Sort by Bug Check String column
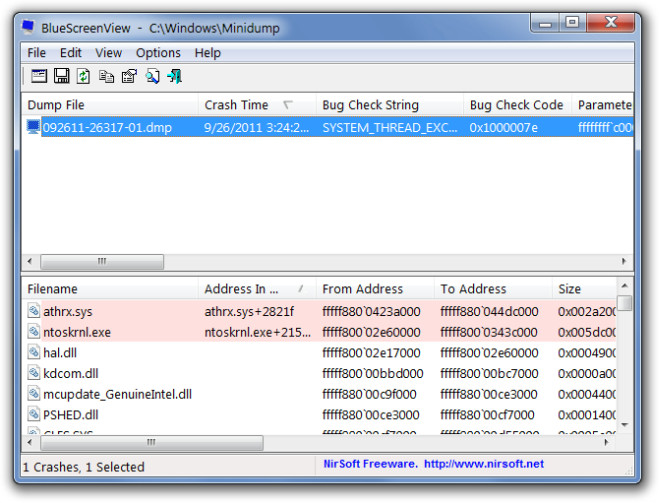 click(x=389, y=105)
